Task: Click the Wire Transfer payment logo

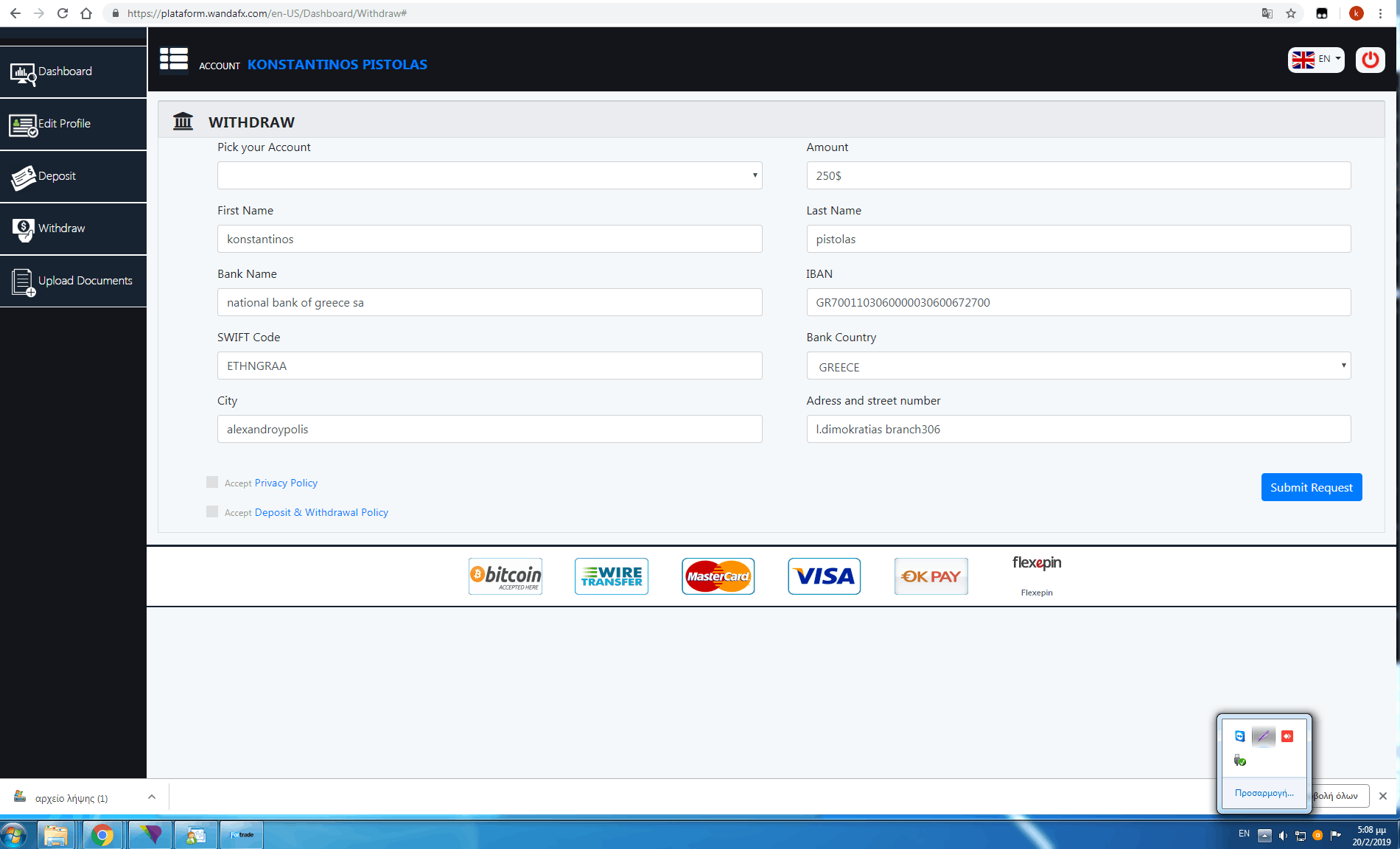Action: (x=612, y=576)
